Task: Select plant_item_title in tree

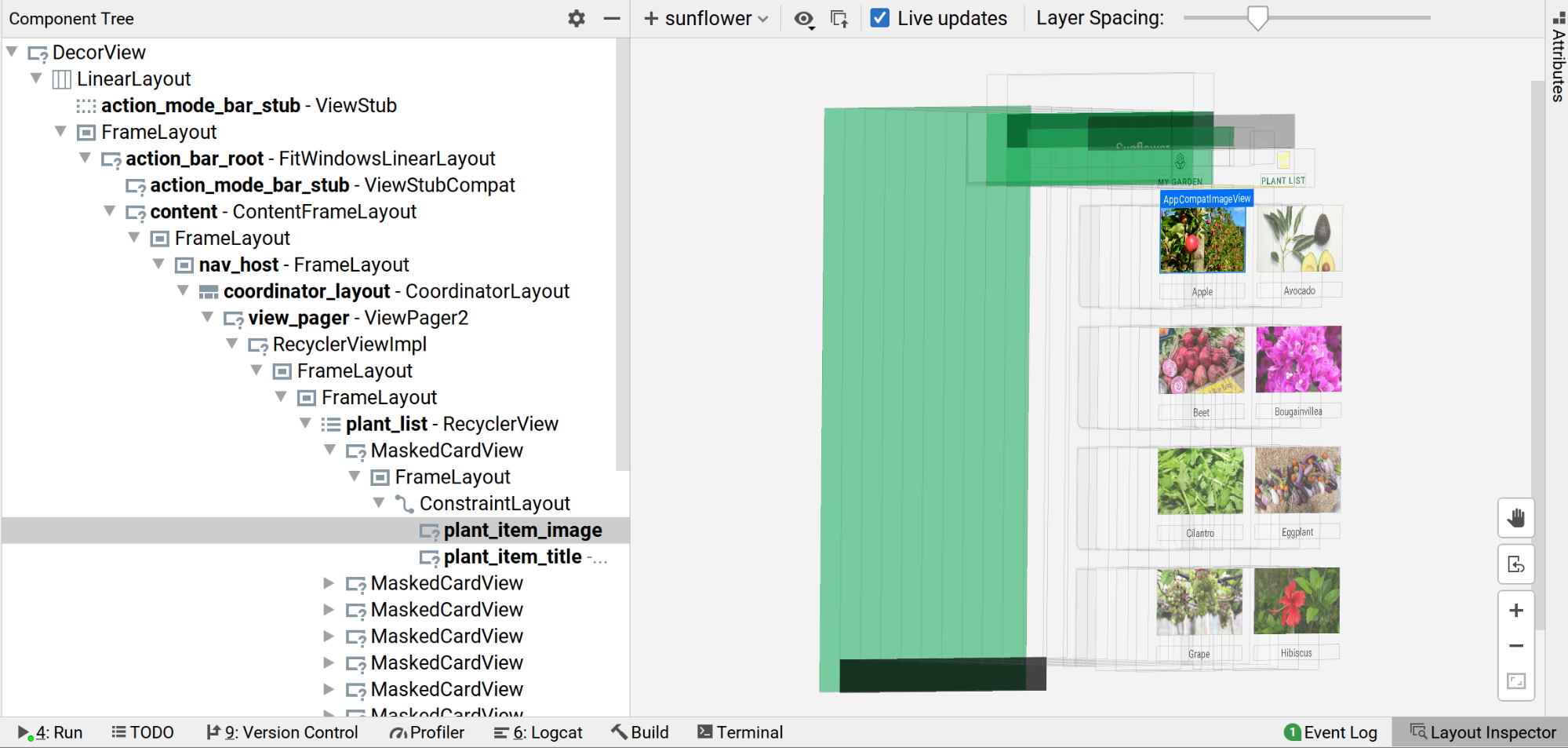Action: (513, 557)
